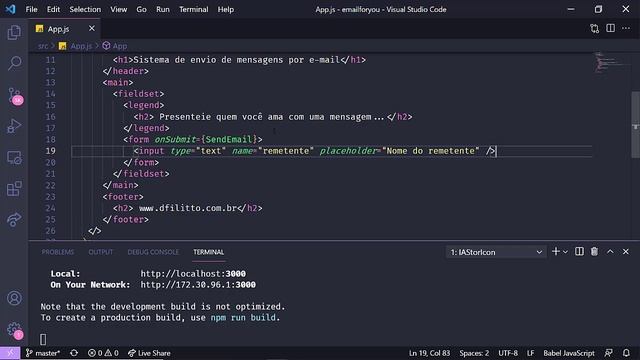The width and height of the screenshot is (640, 360).
Task: Open the Run and Debug view
Action: 14,126
